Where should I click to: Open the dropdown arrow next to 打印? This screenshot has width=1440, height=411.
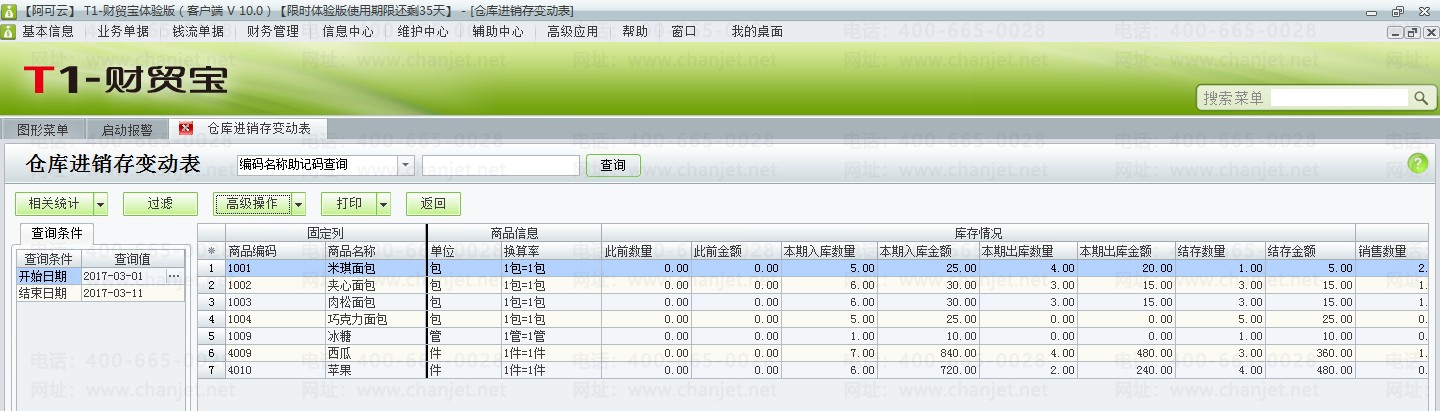coord(383,204)
